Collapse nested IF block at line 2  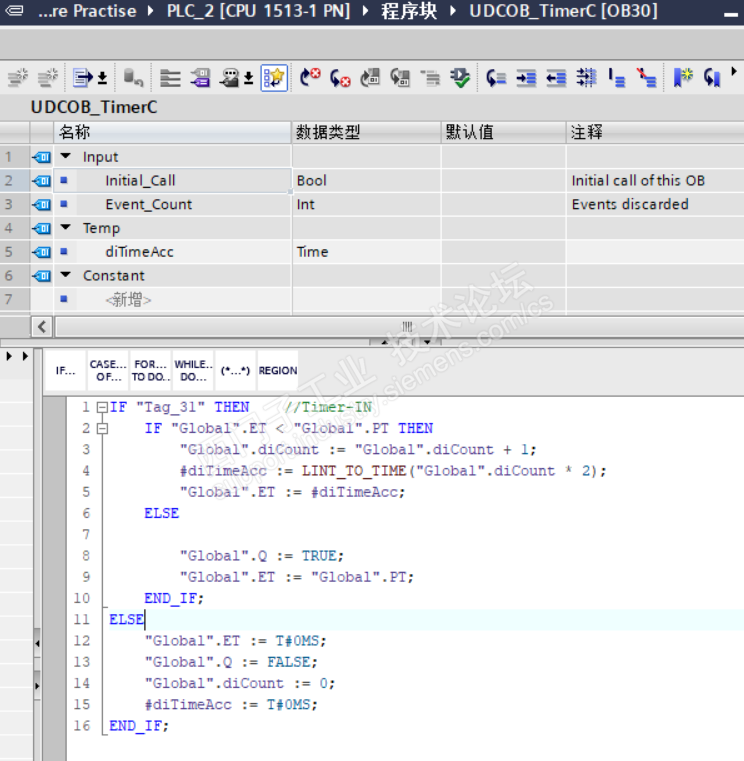pos(101,429)
